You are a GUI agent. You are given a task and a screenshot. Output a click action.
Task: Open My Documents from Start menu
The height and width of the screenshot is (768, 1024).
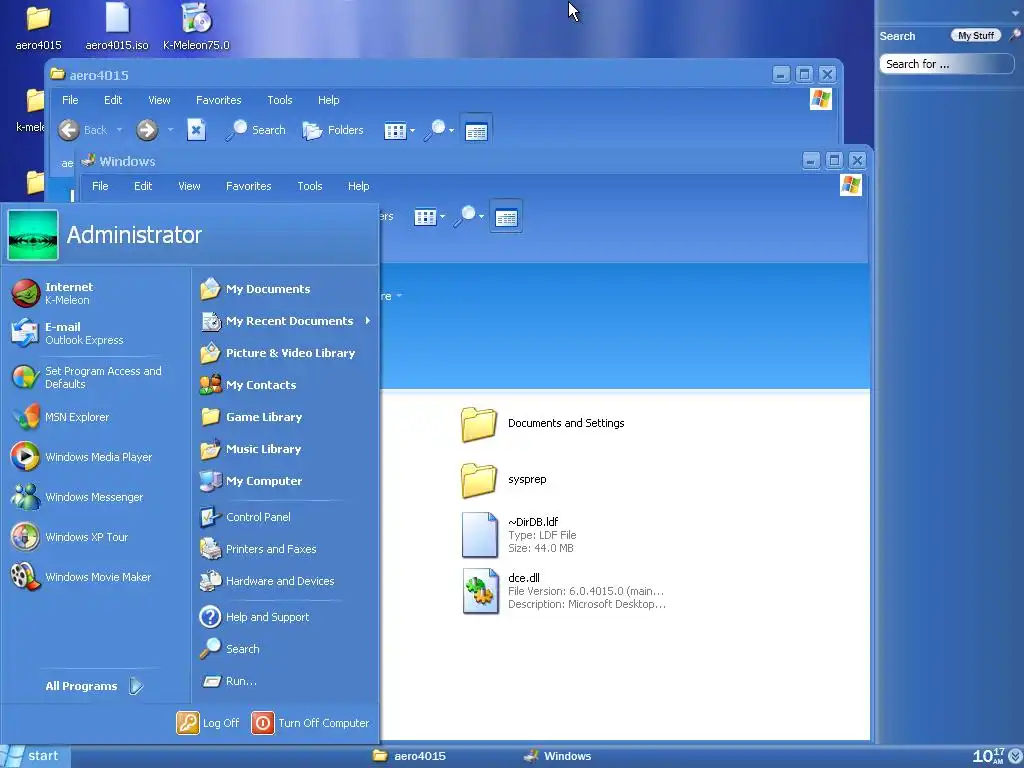coord(255,289)
